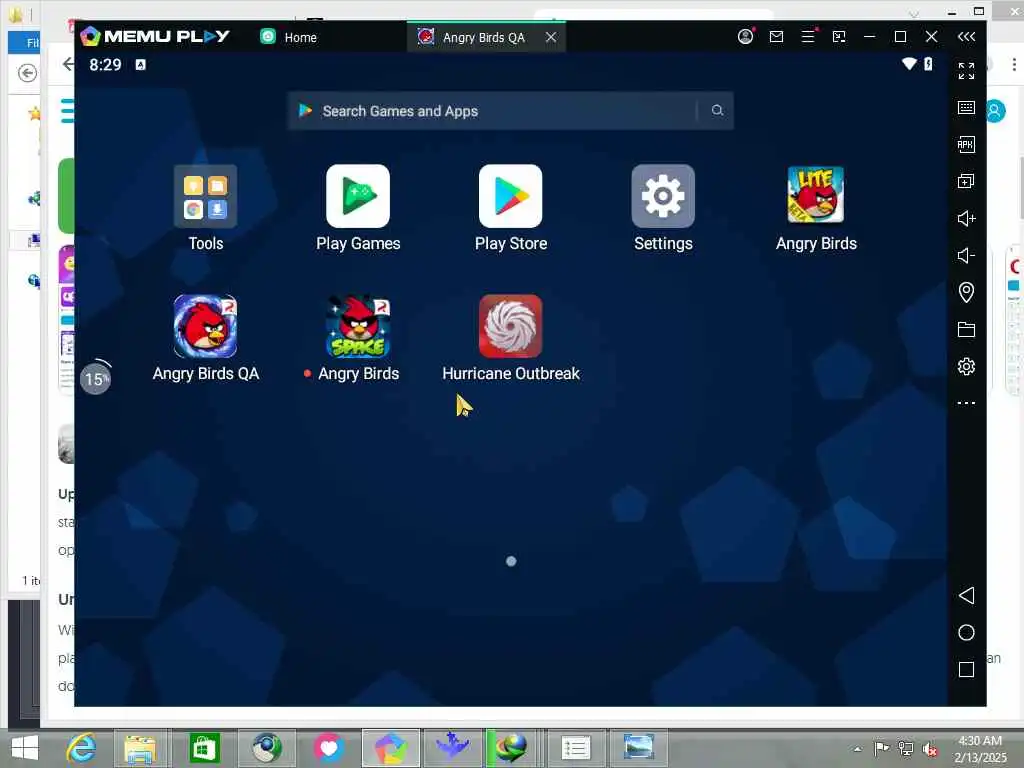Open MEmu messages mail icon
Viewport: 1024px width, 768px height.
point(776,37)
